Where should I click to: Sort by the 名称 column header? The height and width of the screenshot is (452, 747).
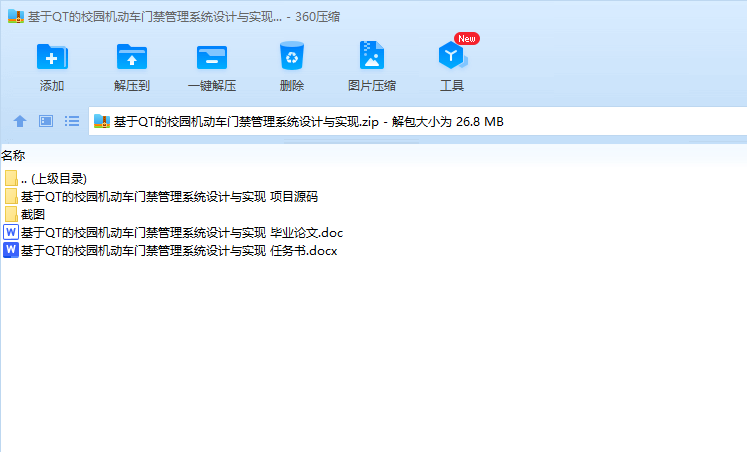[13, 156]
